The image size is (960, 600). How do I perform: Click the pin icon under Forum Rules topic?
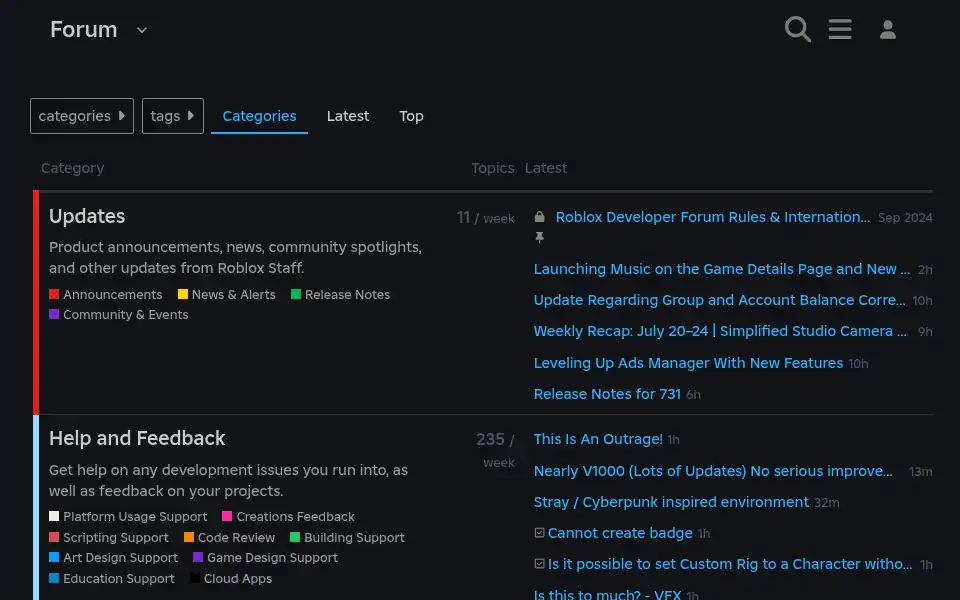[x=539, y=237]
